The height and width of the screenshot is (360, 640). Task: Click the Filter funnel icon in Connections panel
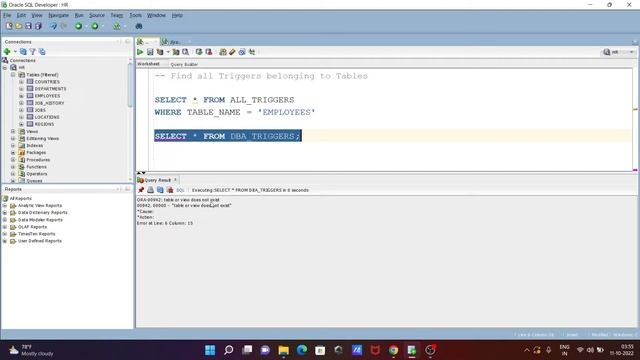click(x=33, y=51)
